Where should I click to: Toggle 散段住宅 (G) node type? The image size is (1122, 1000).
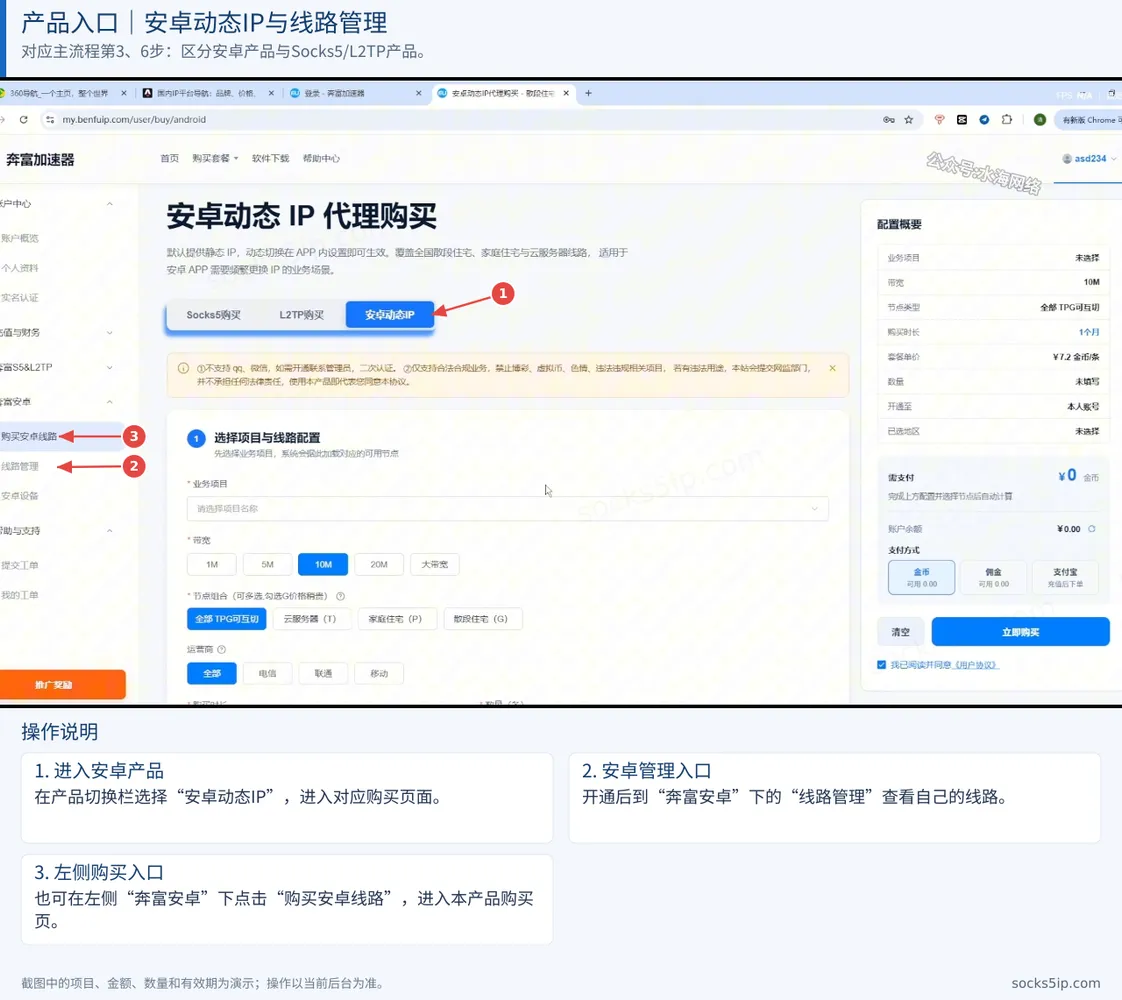(x=481, y=619)
